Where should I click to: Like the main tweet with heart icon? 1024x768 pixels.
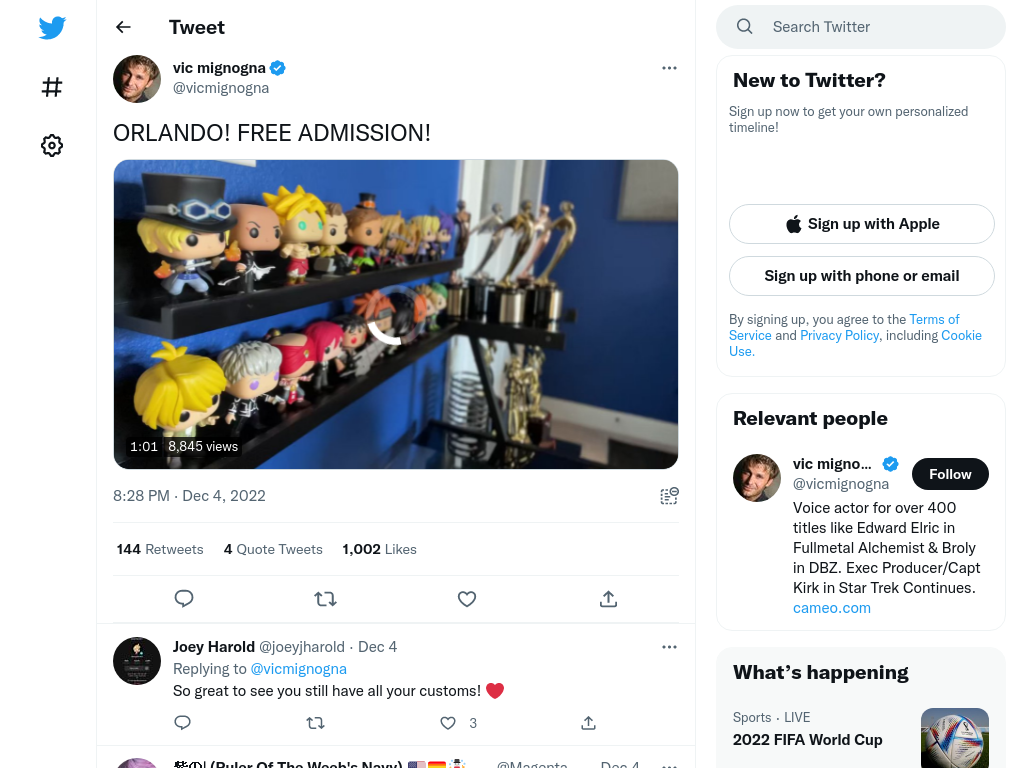click(x=467, y=599)
